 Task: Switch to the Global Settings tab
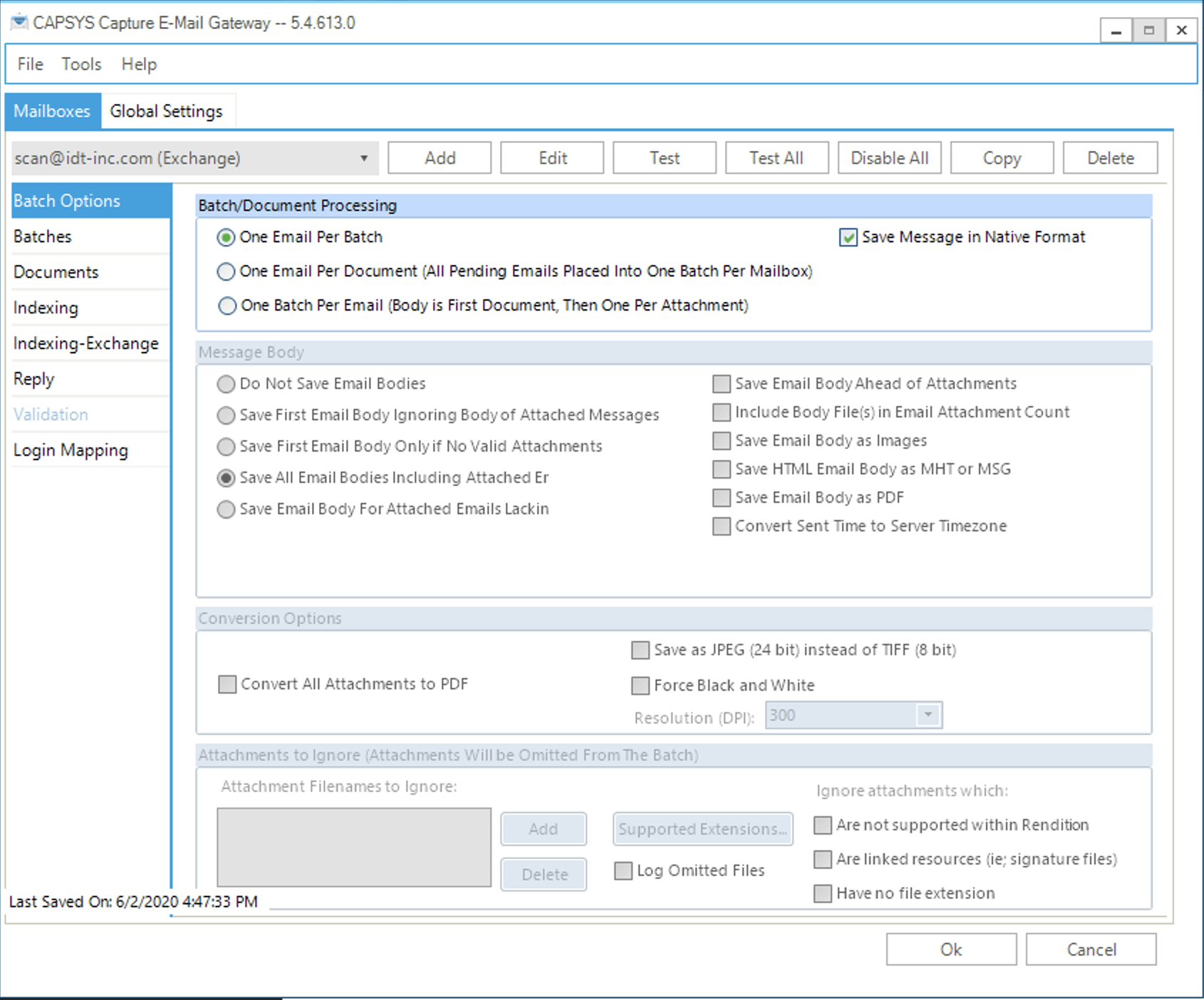(167, 110)
